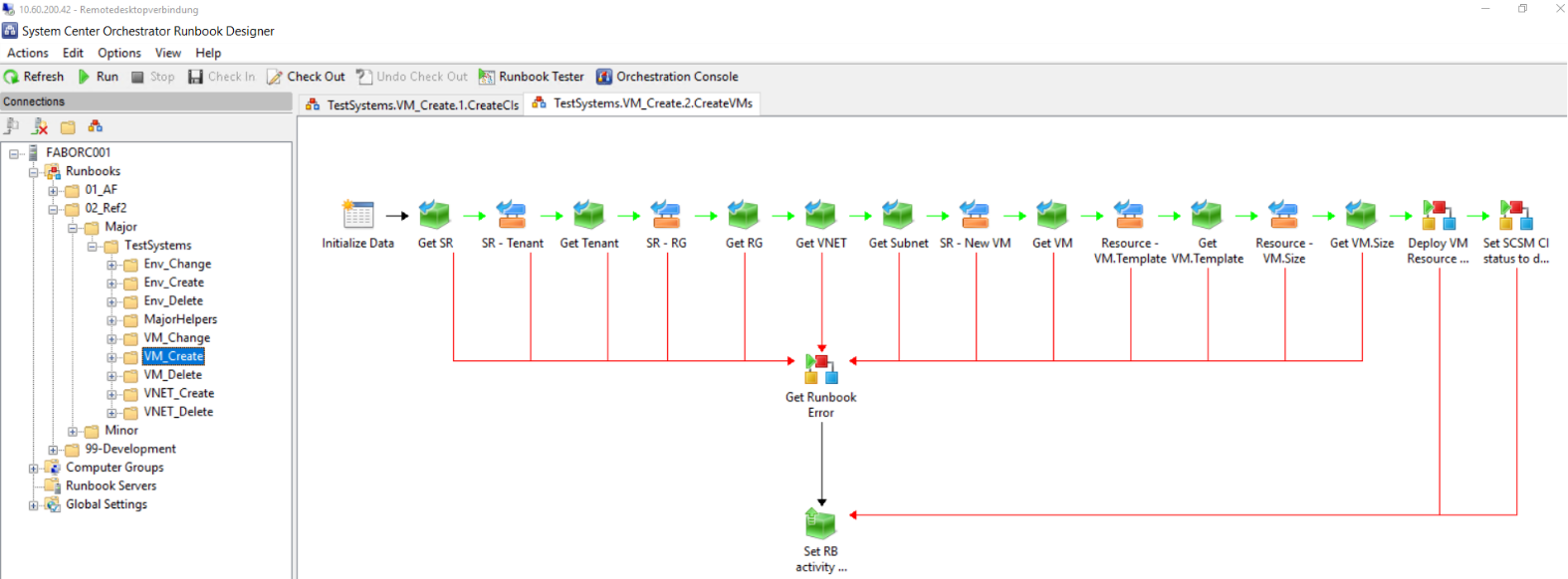Viewport: 1568px width, 579px height.
Task: Check Out the runbook
Action: (306, 77)
